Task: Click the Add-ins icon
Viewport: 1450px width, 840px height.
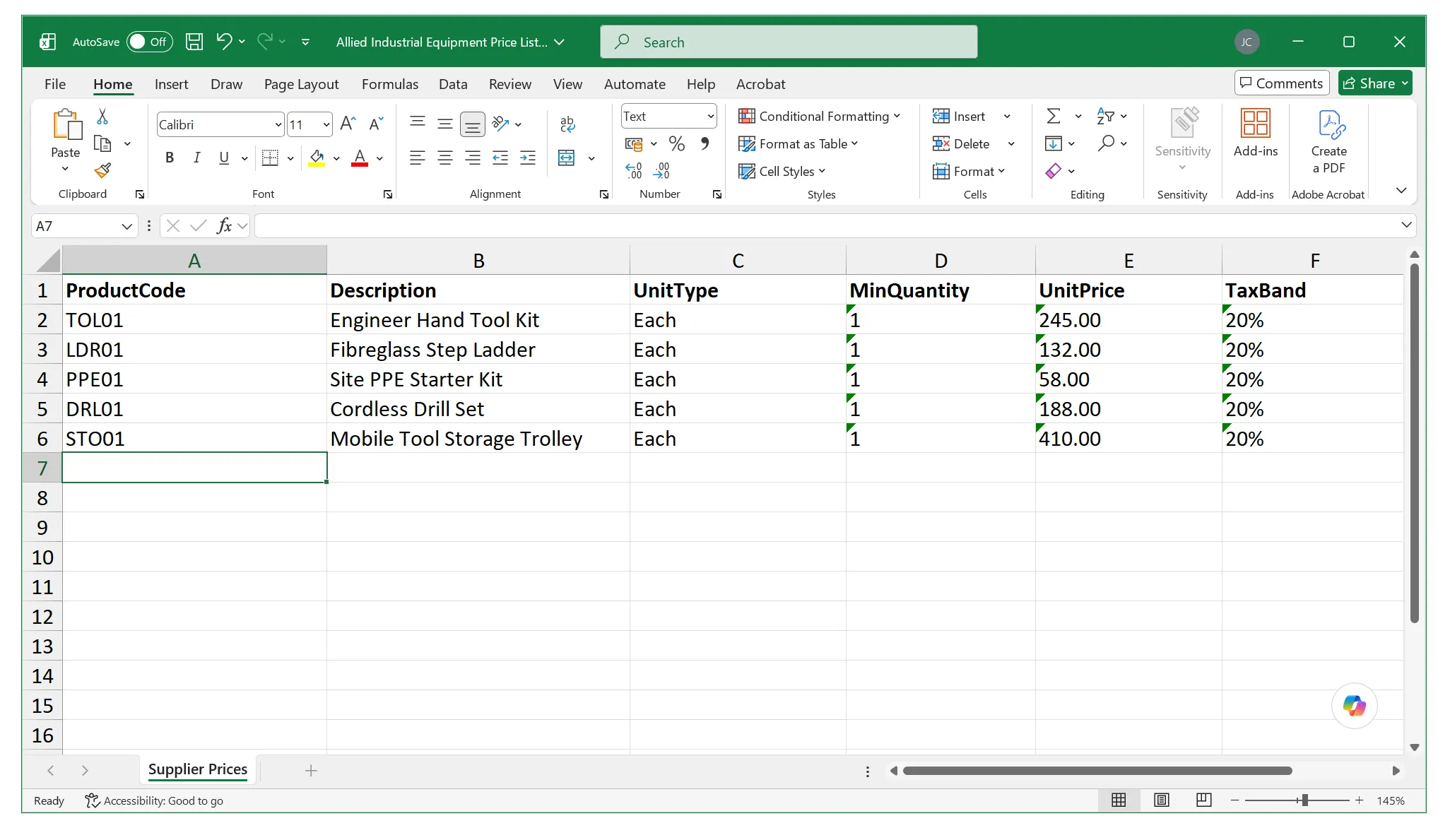Action: coord(1256,133)
